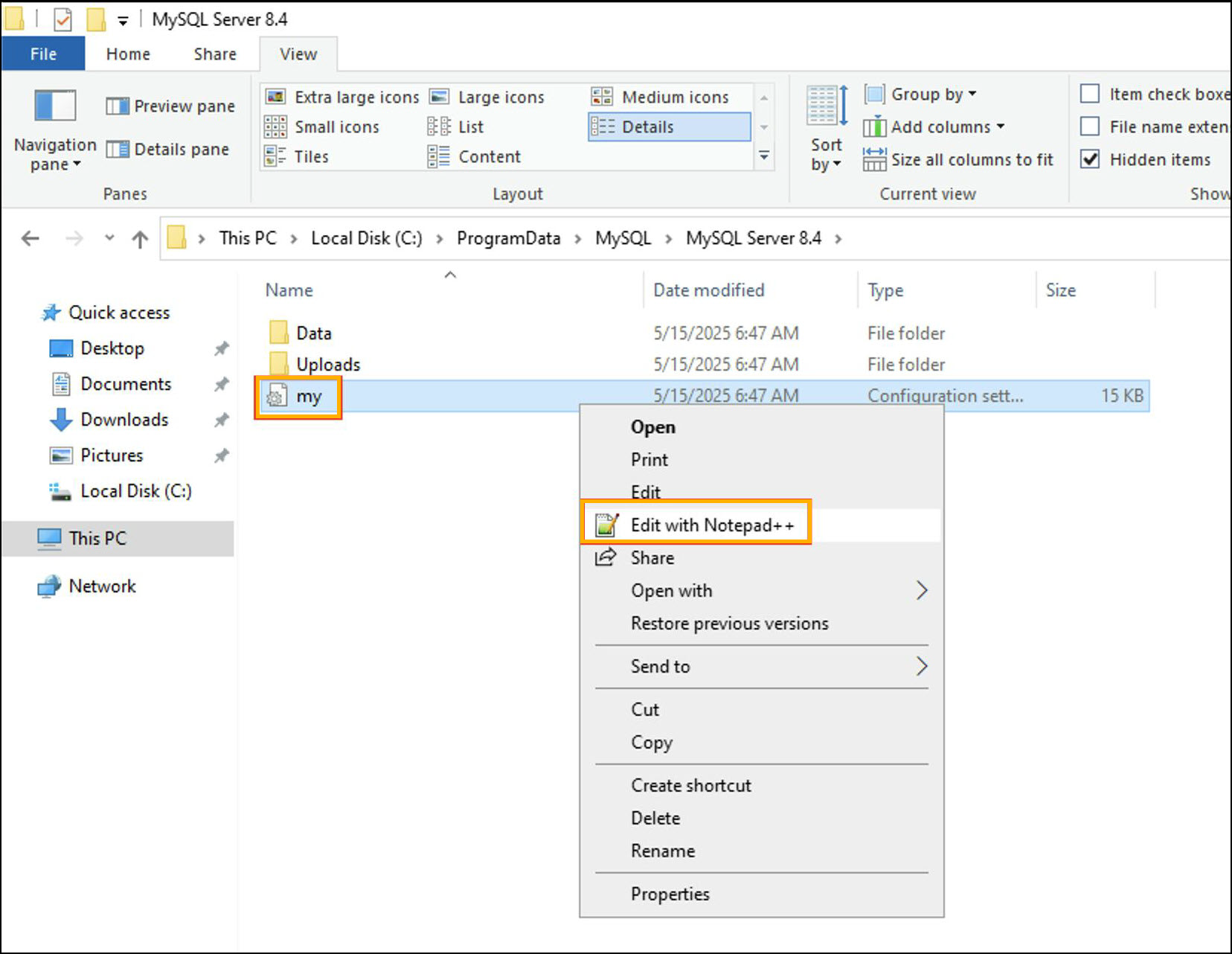The height and width of the screenshot is (954, 1232).
Task: Switch to List layout
Action: (456, 127)
